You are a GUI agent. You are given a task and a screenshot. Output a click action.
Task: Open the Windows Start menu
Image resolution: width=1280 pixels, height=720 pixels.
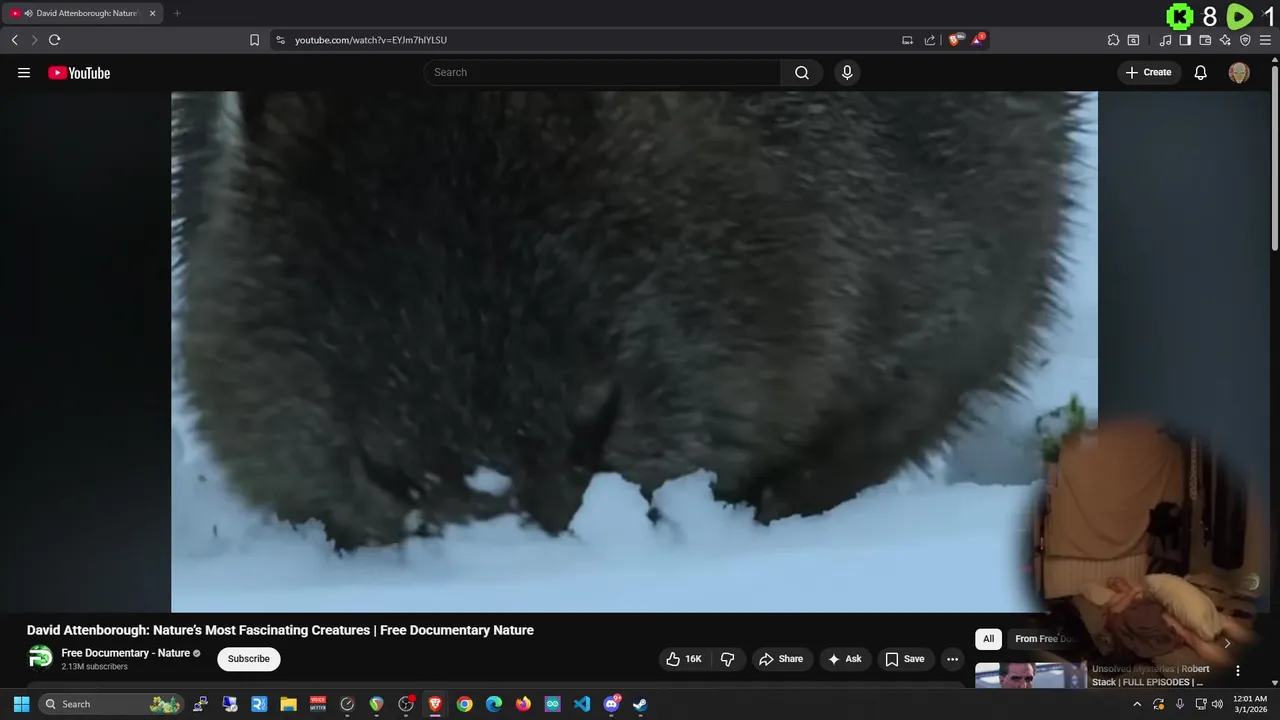[x=21, y=704]
